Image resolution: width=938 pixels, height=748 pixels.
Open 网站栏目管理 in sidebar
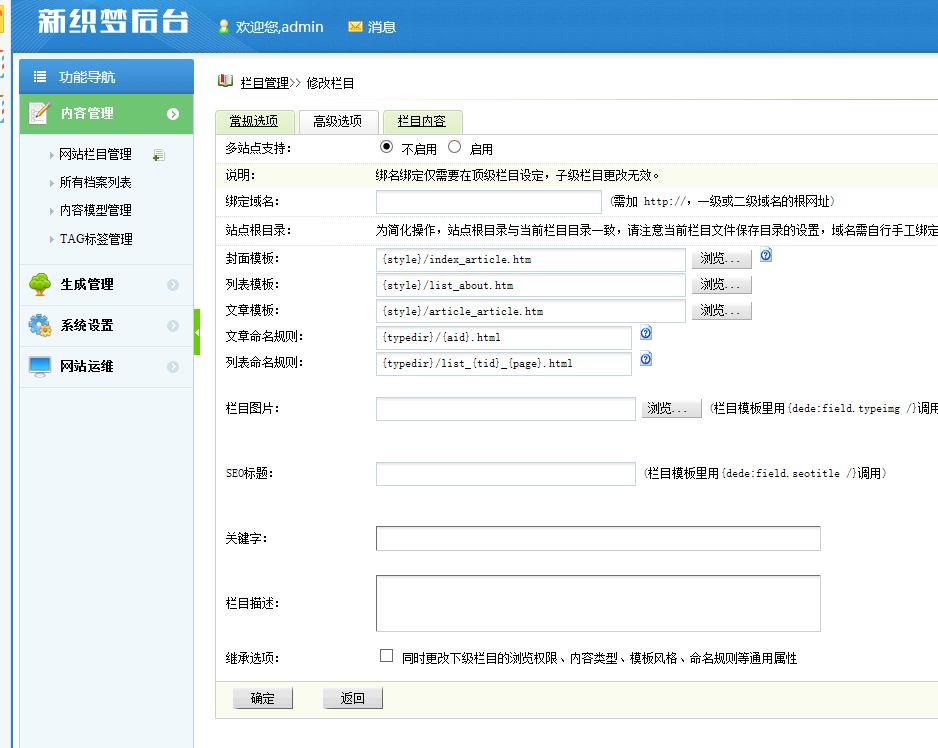(95, 154)
